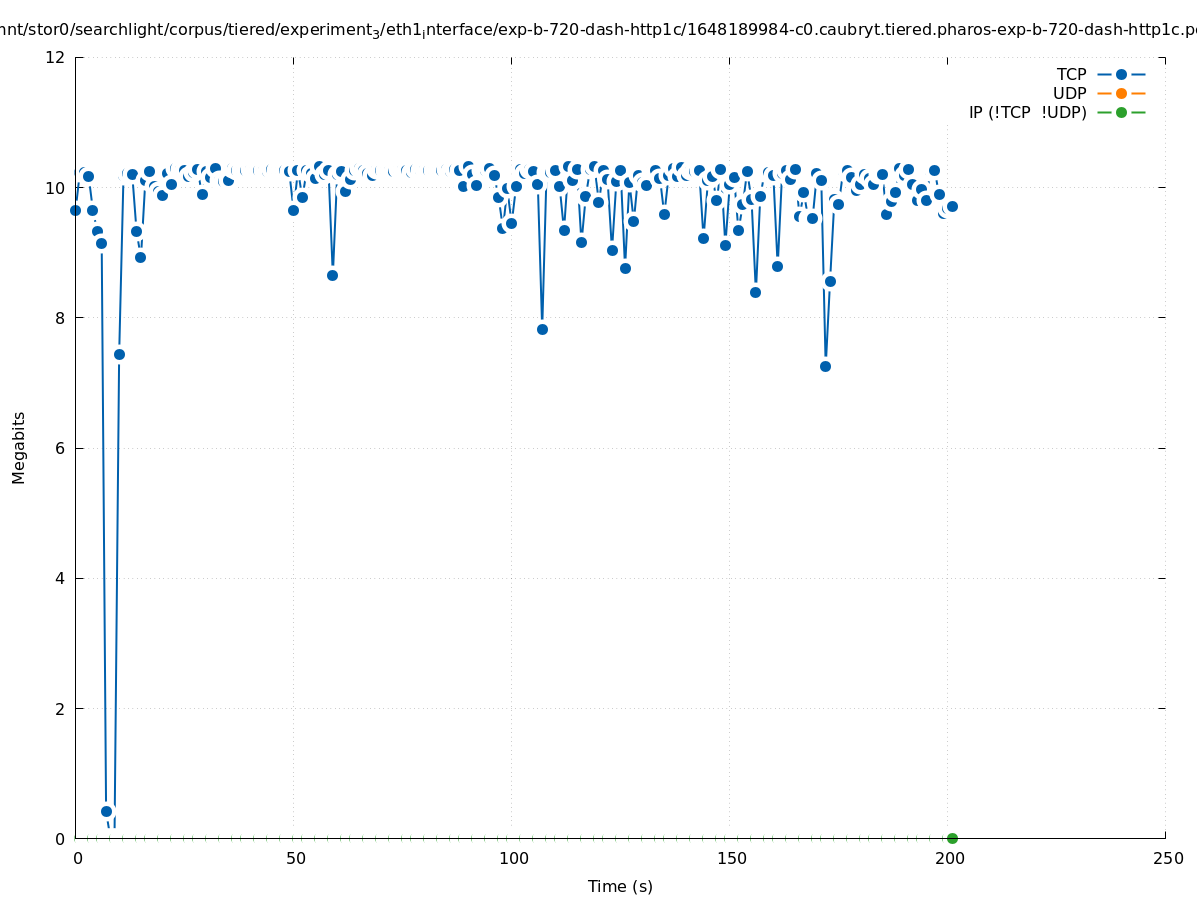Image resolution: width=1197 pixels, height=900 pixels.
Task: Click the 12 tick label on y-axis
Action: [x=56, y=57]
